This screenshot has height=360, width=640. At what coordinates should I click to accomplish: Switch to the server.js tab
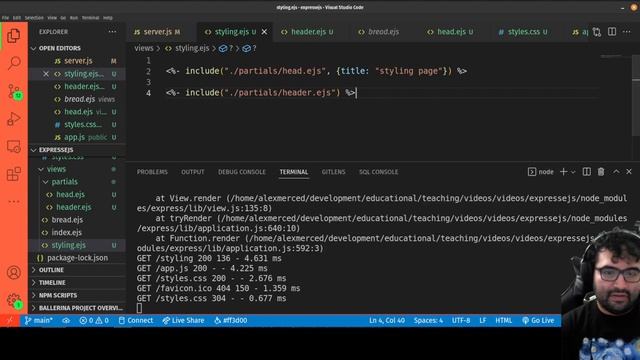click(157, 32)
